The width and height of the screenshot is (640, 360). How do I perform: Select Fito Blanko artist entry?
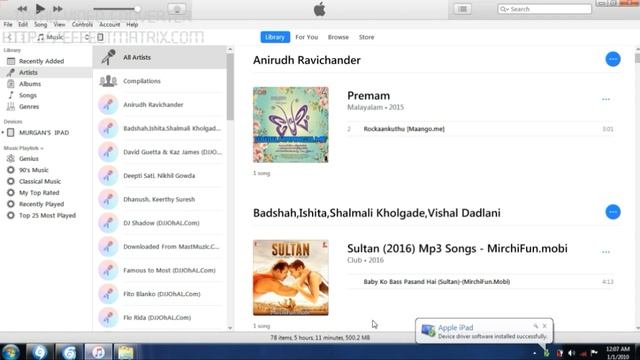point(160,294)
